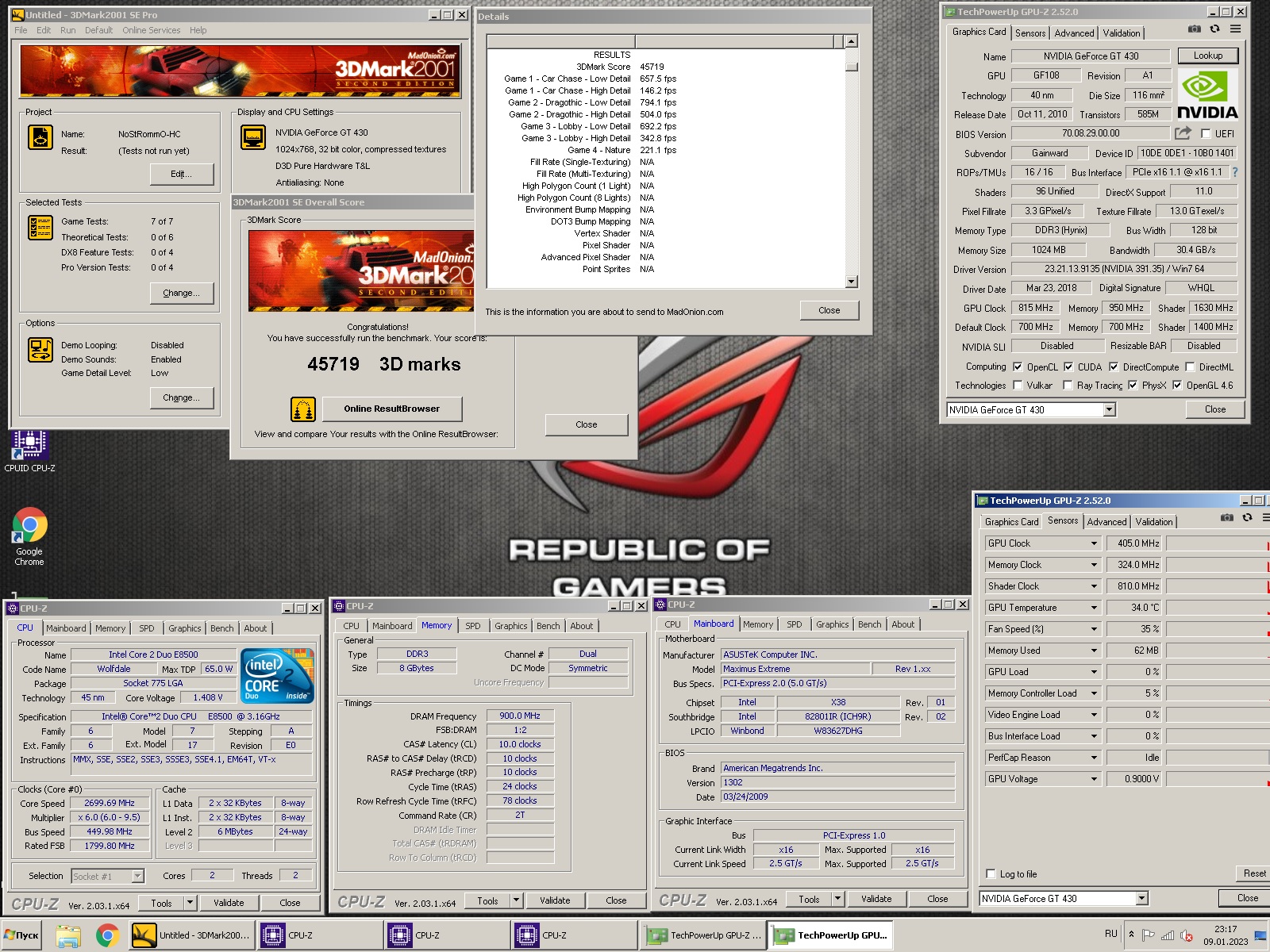Toggle the DirectML checkbox
Screen dimensions: 1270x952
tap(1190, 367)
